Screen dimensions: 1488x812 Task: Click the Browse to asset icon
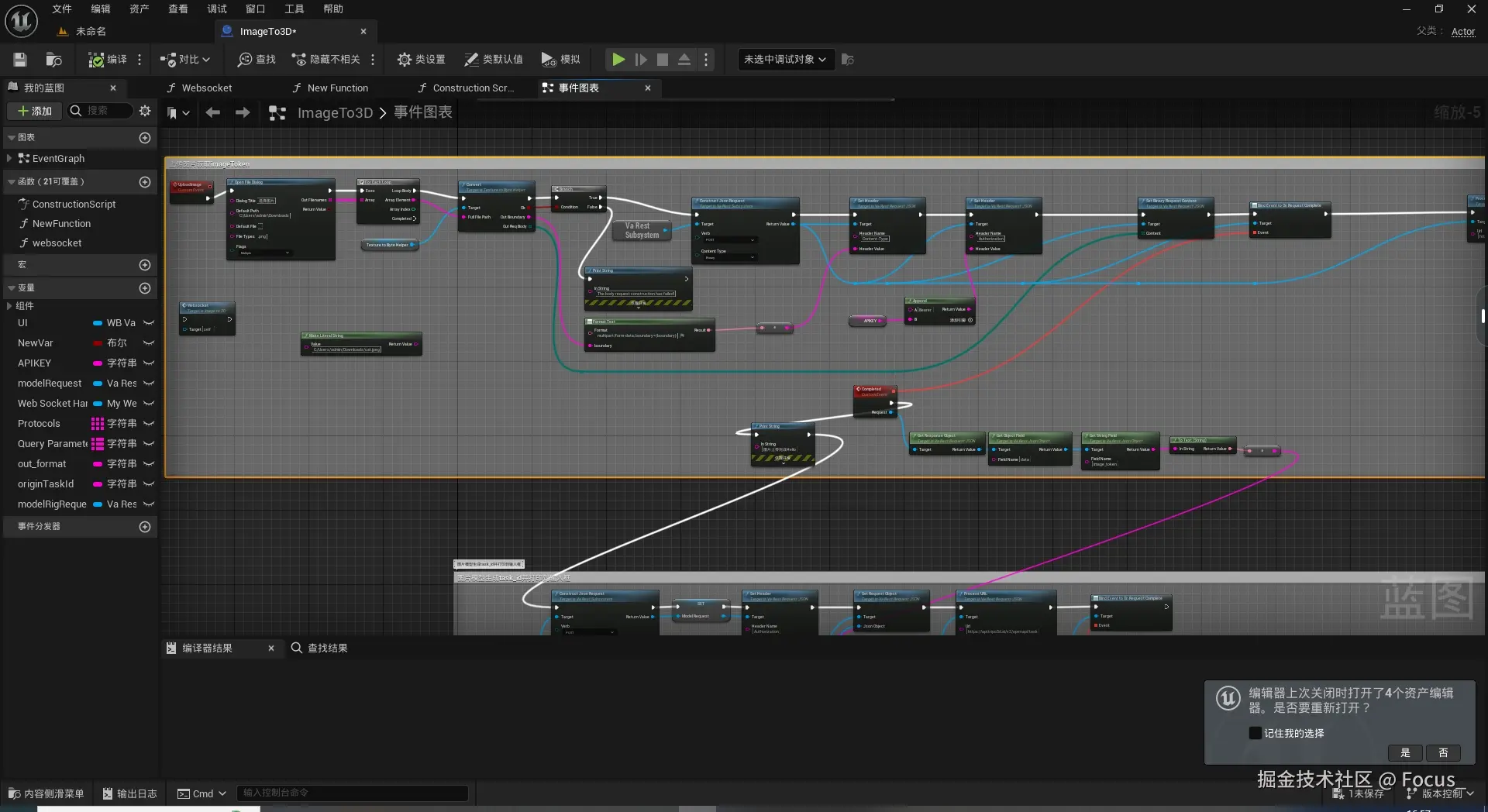point(53,60)
